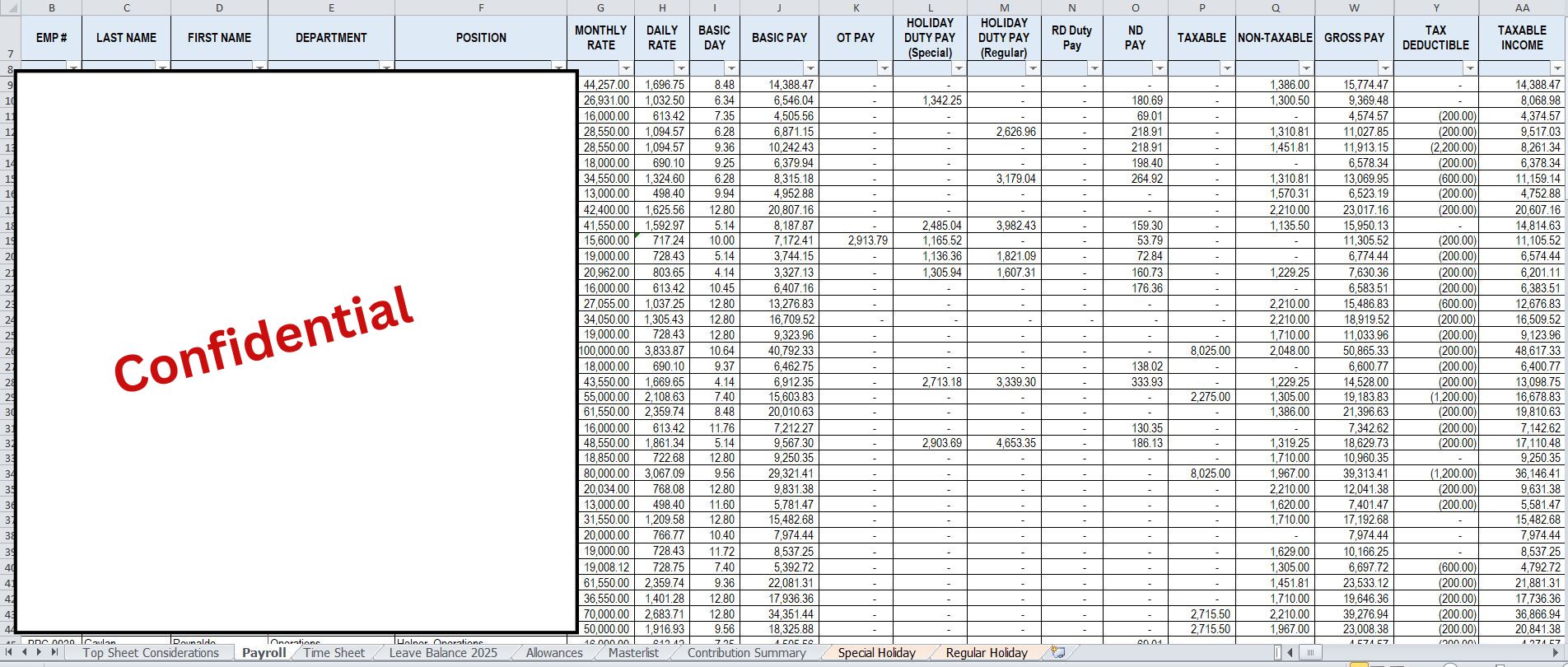Open TAXABLE column filter dropdown

(1228, 68)
